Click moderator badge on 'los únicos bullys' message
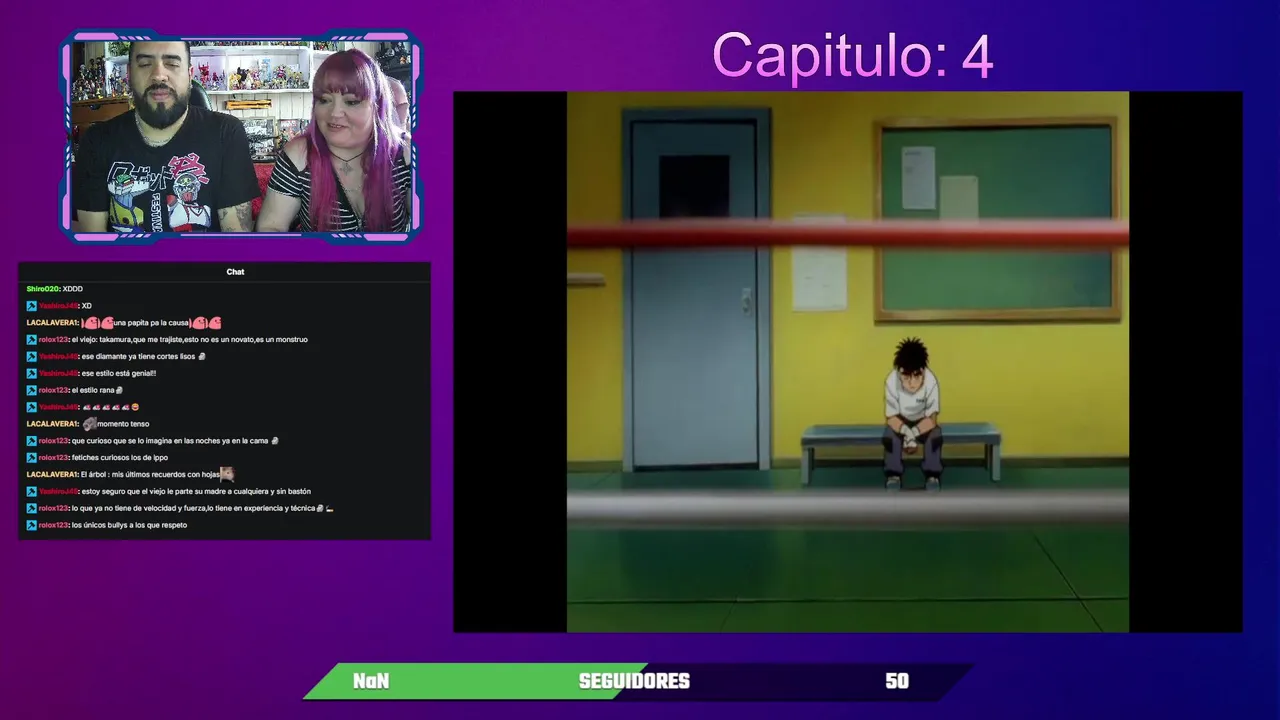The image size is (1280, 720). click(x=31, y=526)
